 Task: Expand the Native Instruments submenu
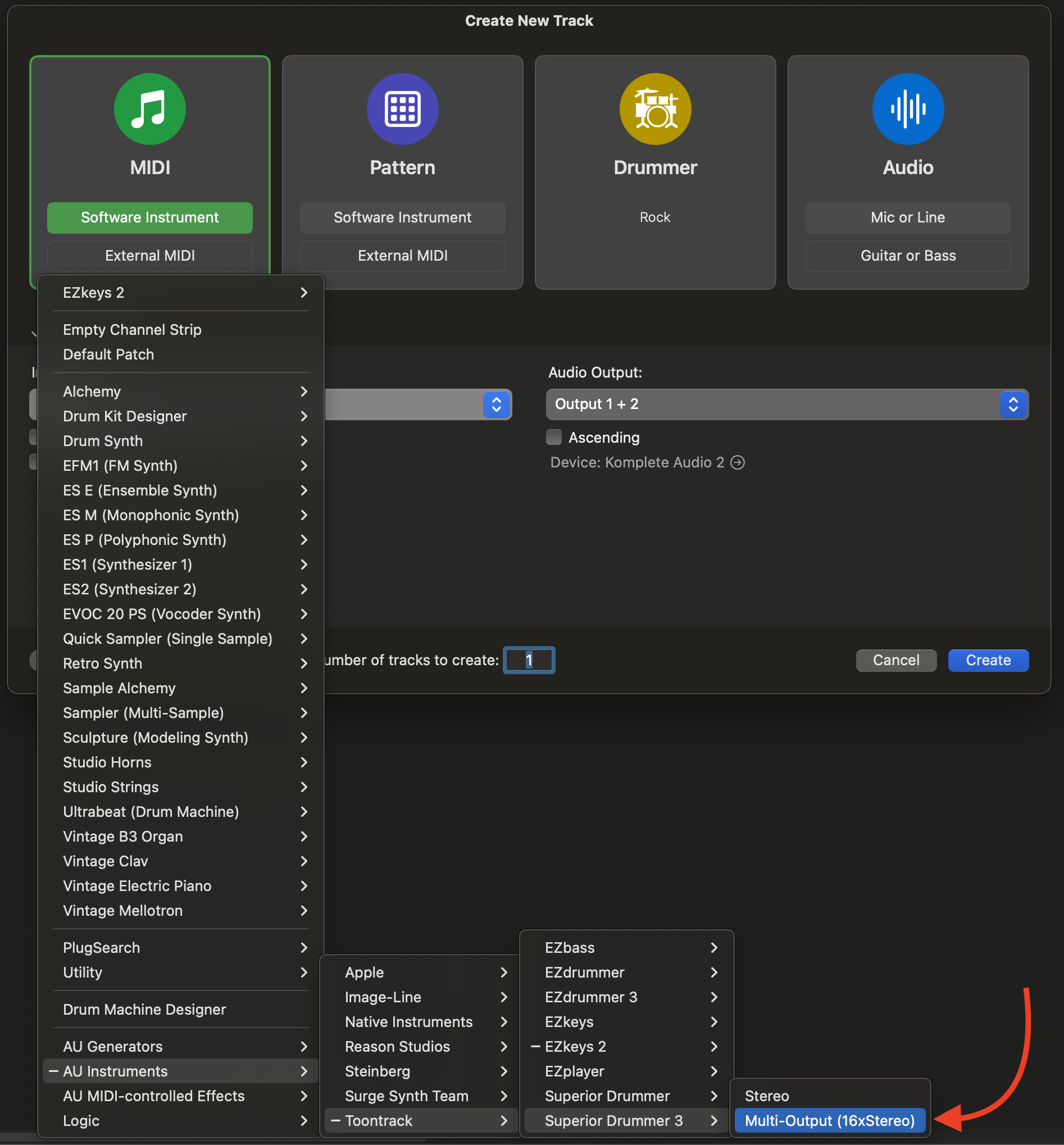(x=409, y=1021)
